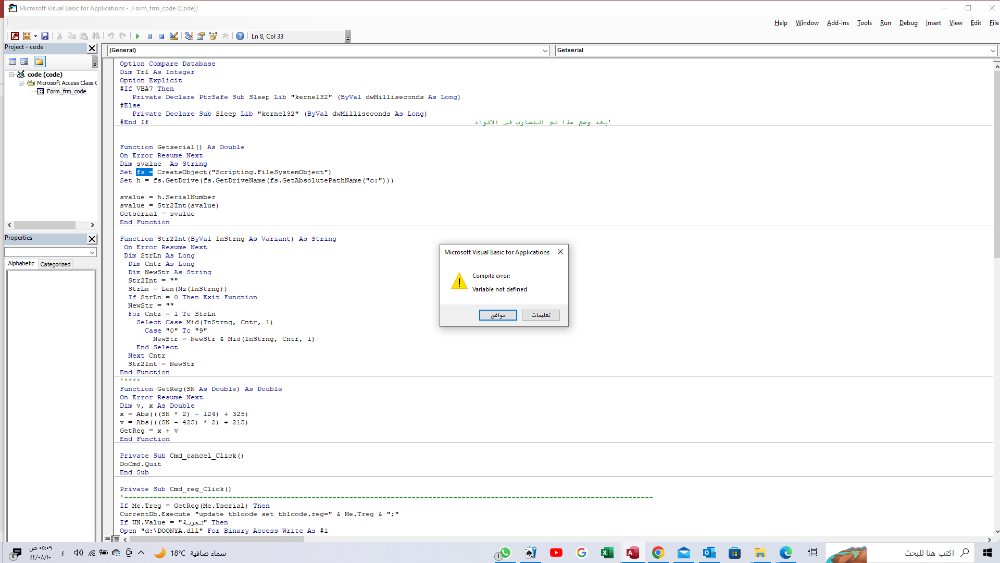1000x563 pixels.
Task: Run the code with green play icon
Action: tap(137, 36)
